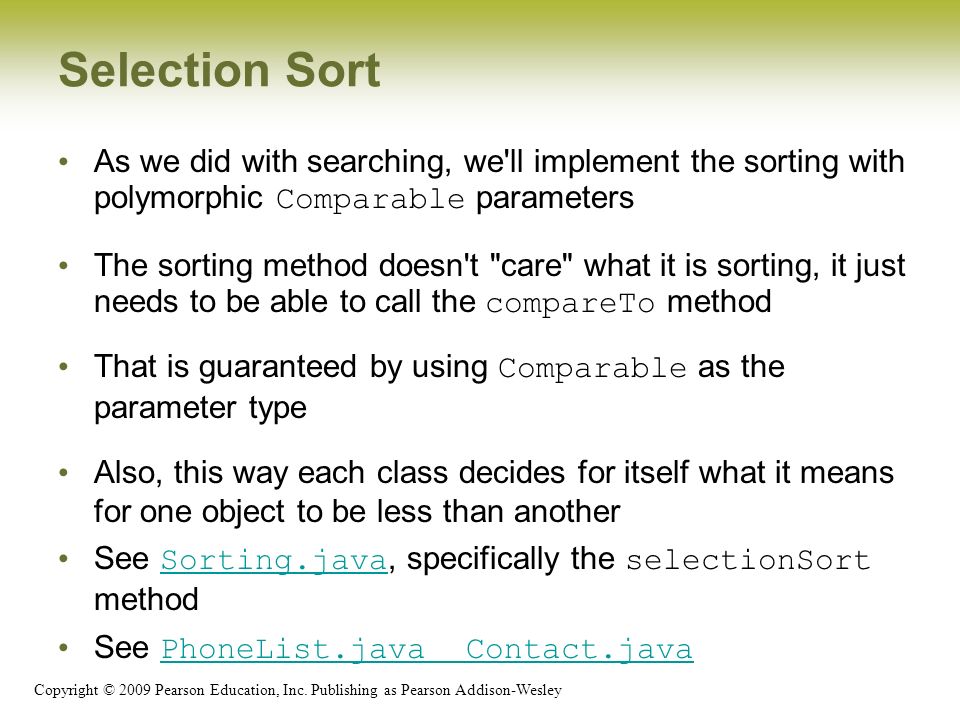Click the Comparable word in third bullet

[x=592, y=368]
